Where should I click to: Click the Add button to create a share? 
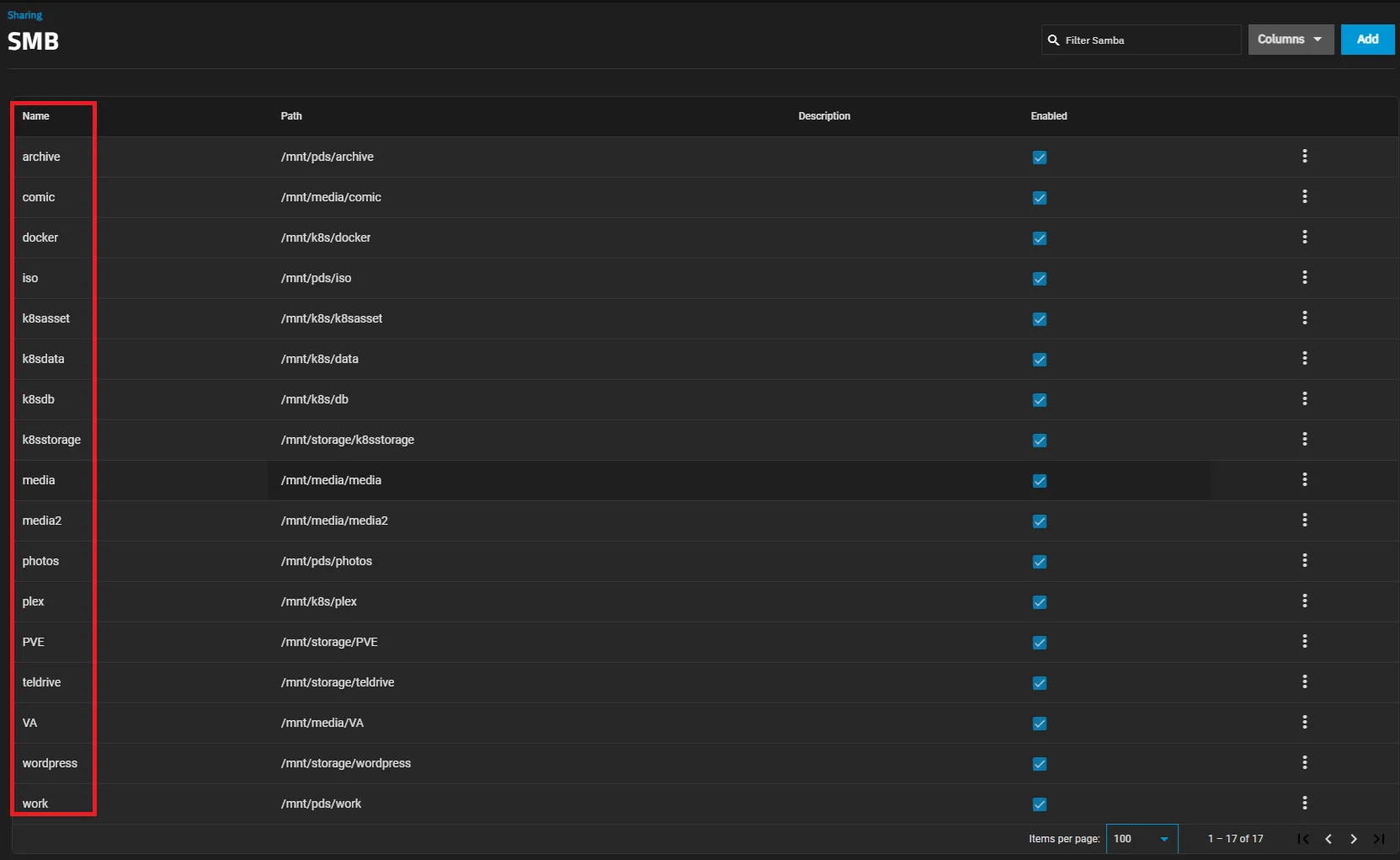pos(1366,39)
